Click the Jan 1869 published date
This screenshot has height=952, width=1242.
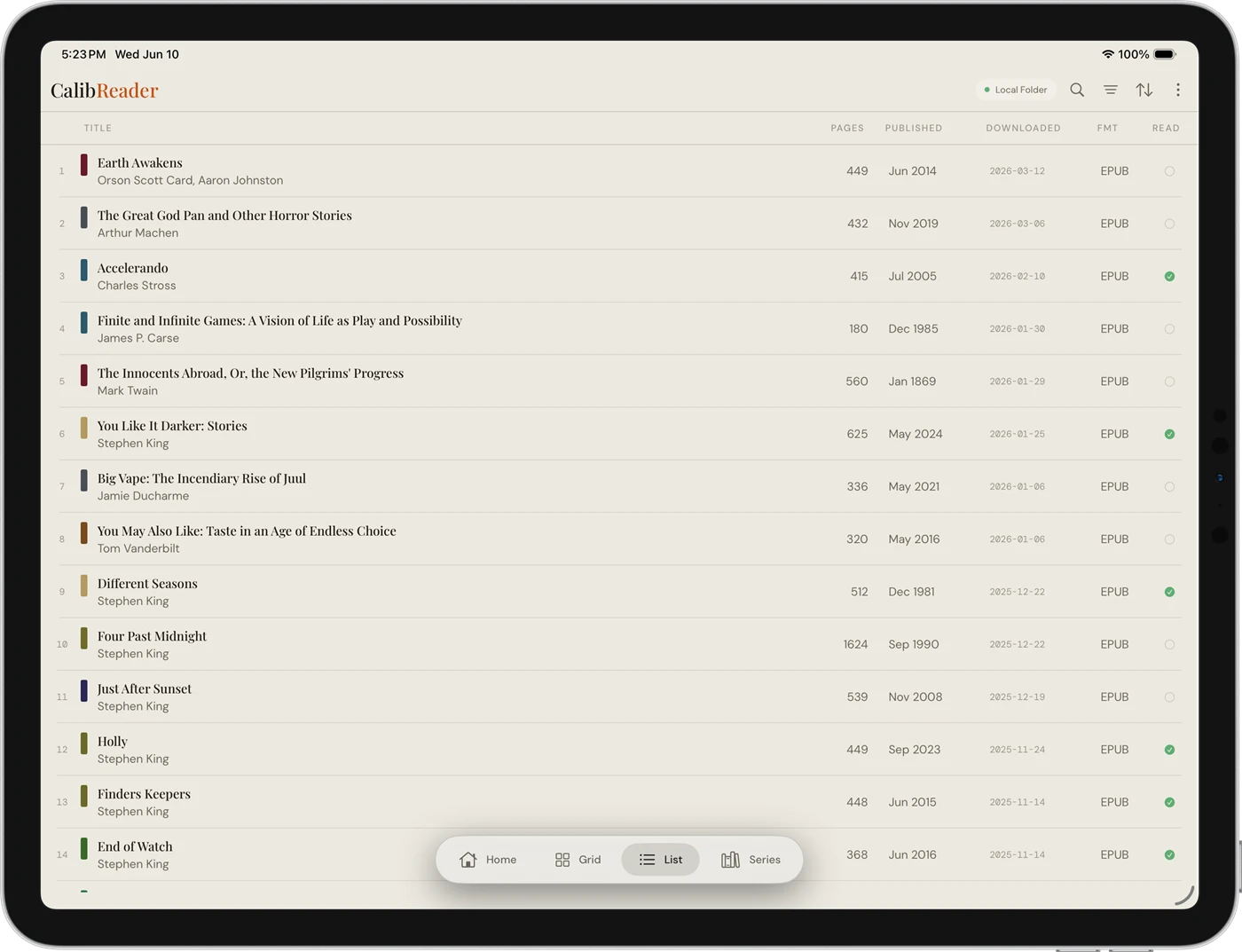pyautogui.click(x=912, y=382)
